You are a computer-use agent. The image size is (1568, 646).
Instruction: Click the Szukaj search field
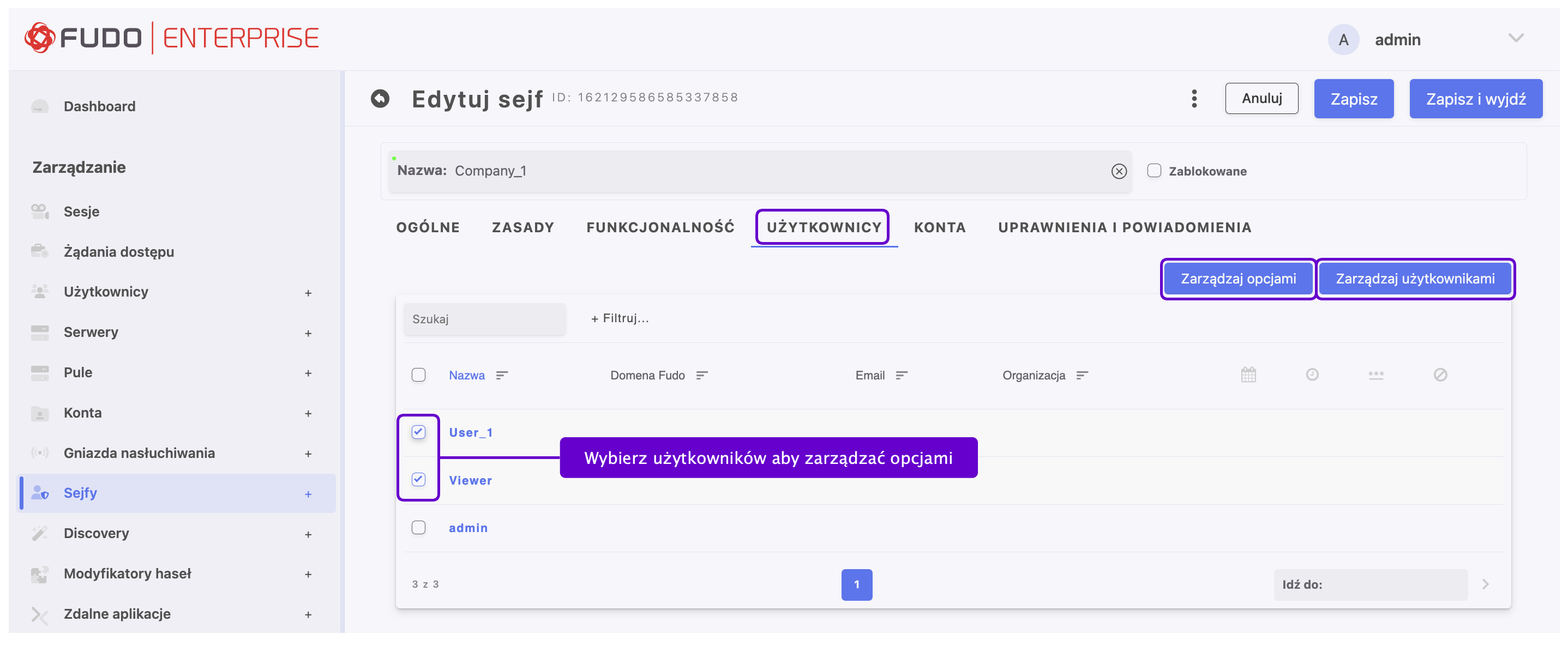[484, 319]
